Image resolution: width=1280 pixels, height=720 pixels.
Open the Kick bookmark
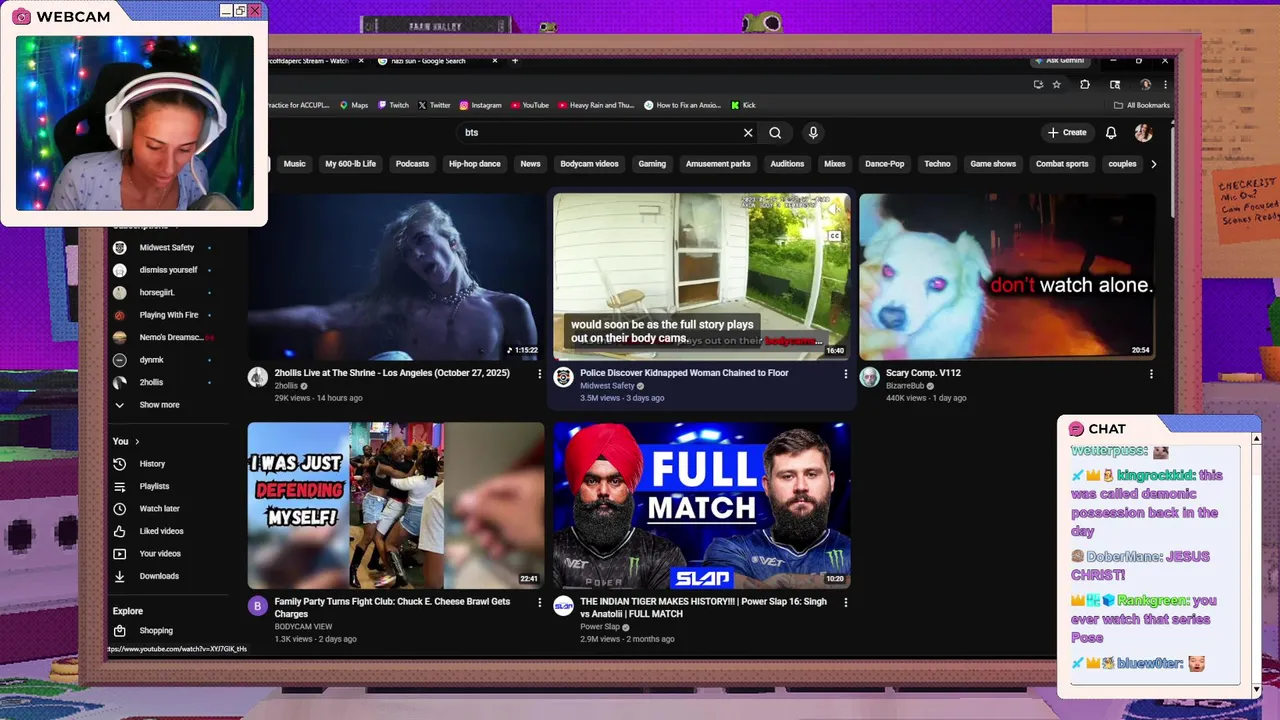point(743,105)
